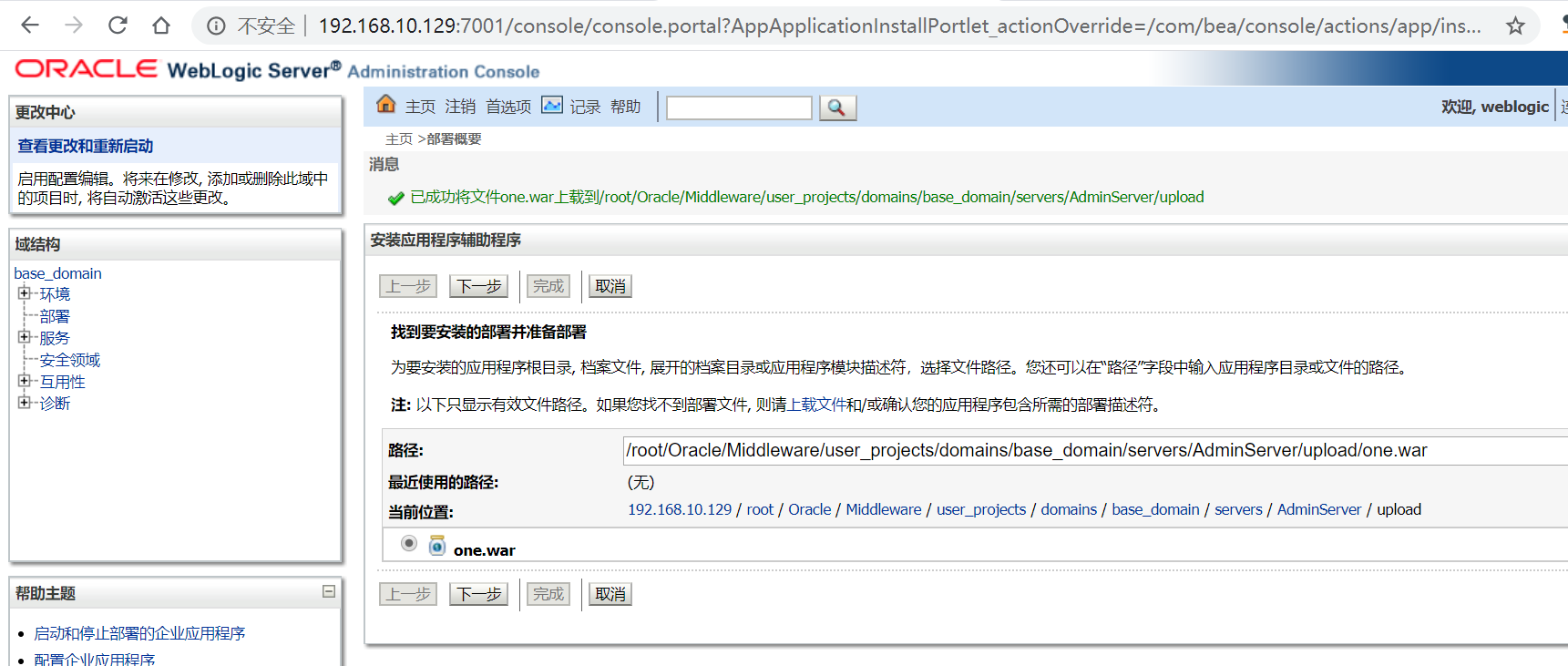Bookmark this page with the star icon
Image resolution: width=1568 pixels, height=666 pixels.
coord(1515,26)
